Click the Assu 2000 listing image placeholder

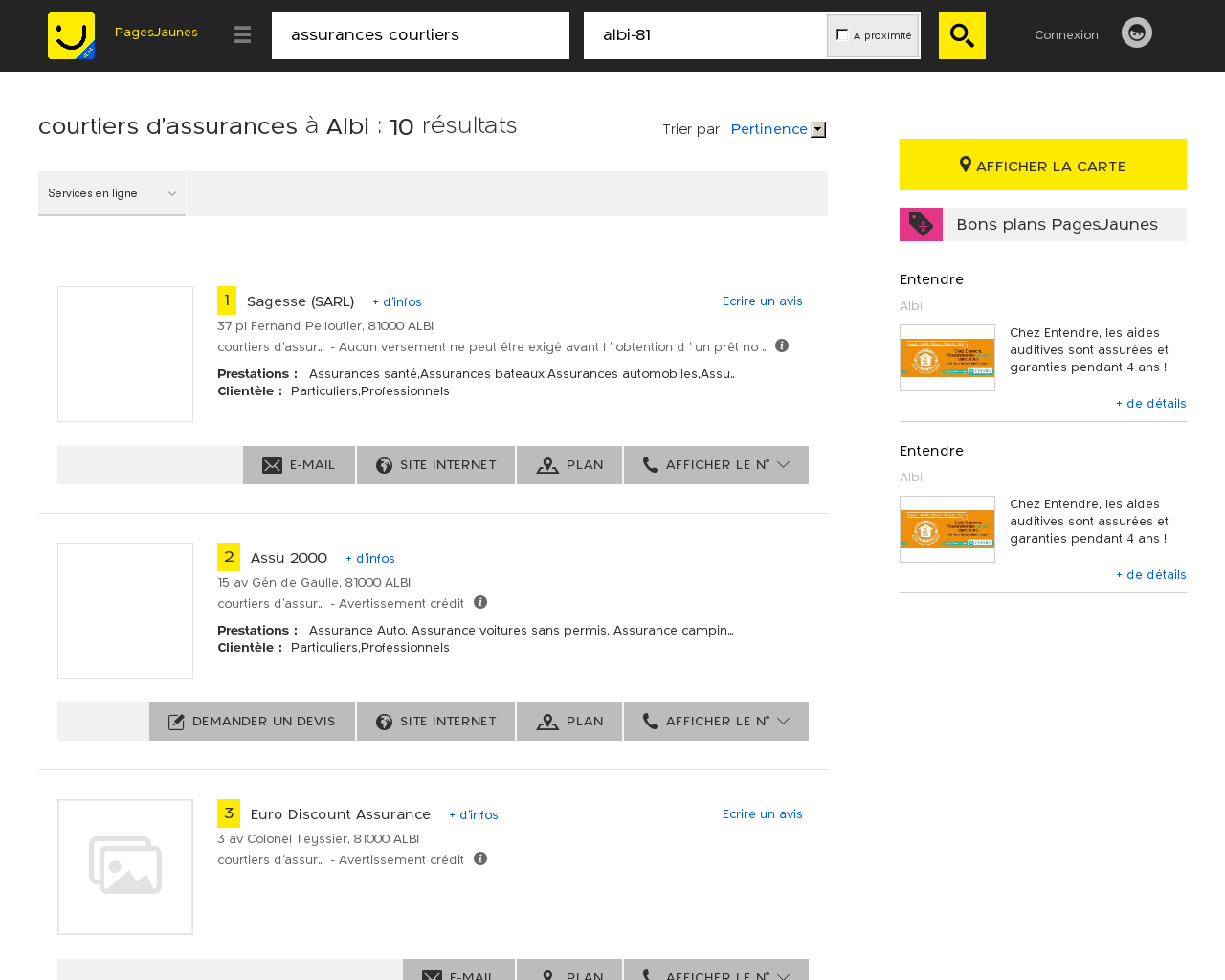click(125, 611)
